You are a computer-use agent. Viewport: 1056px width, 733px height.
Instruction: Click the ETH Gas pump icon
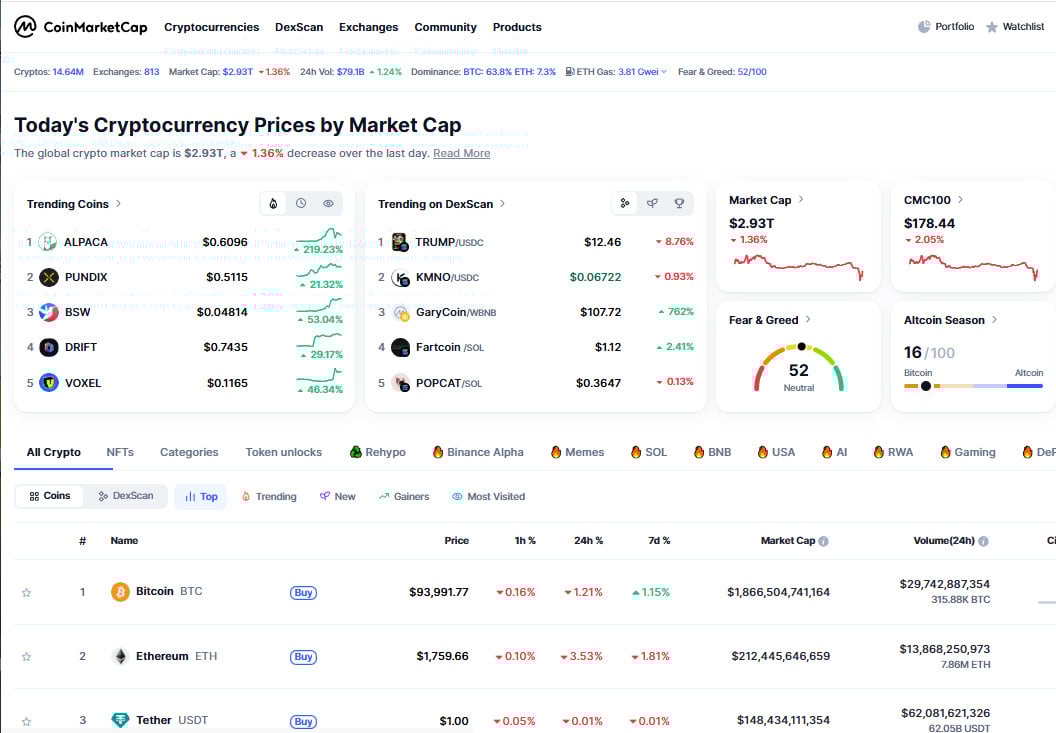[570, 71]
